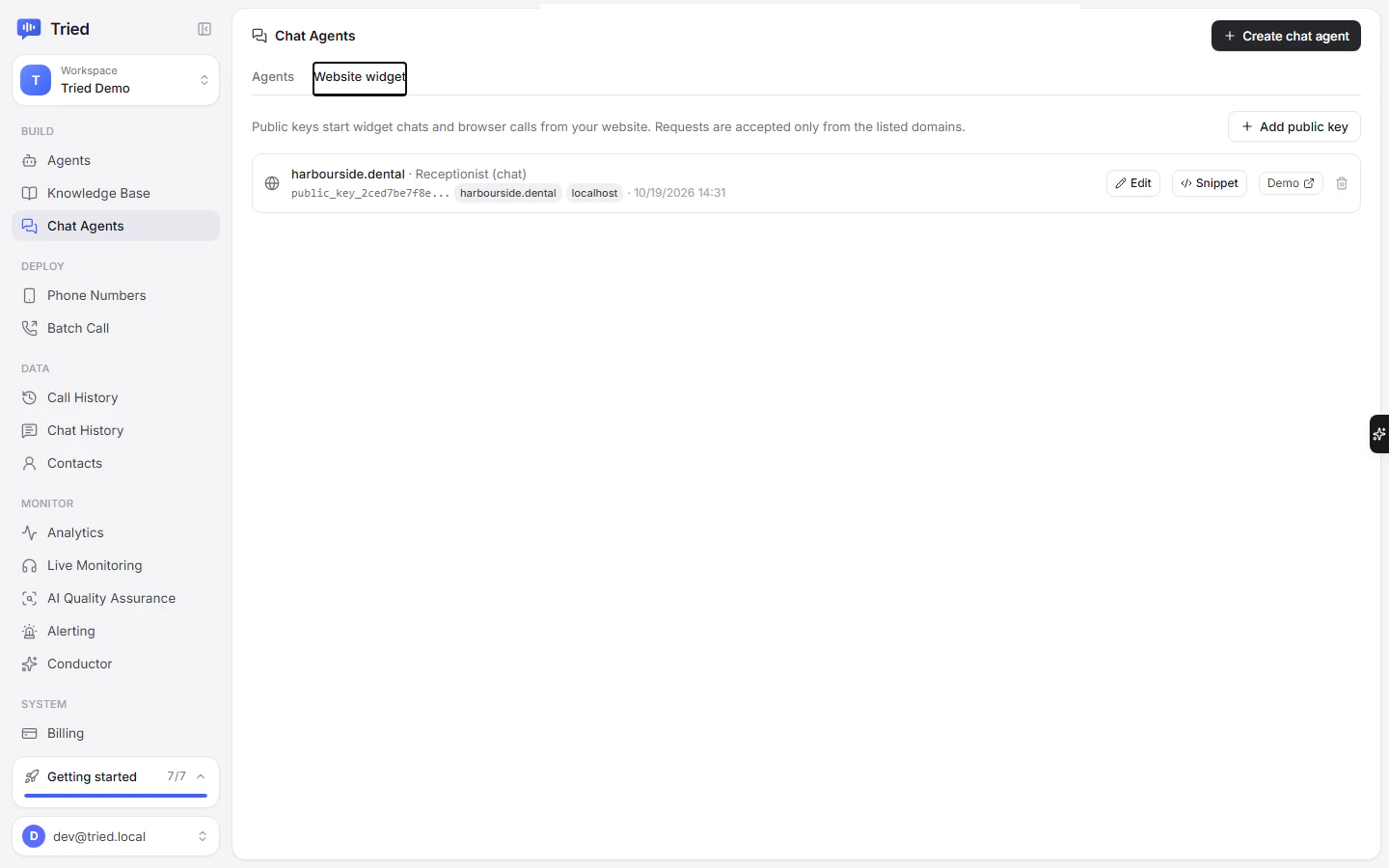Image resolution: width=1389 pixels, height=868 pixels.
Task: Show the Snippet for harbourside.dental
Action: tap(1210, 183)
